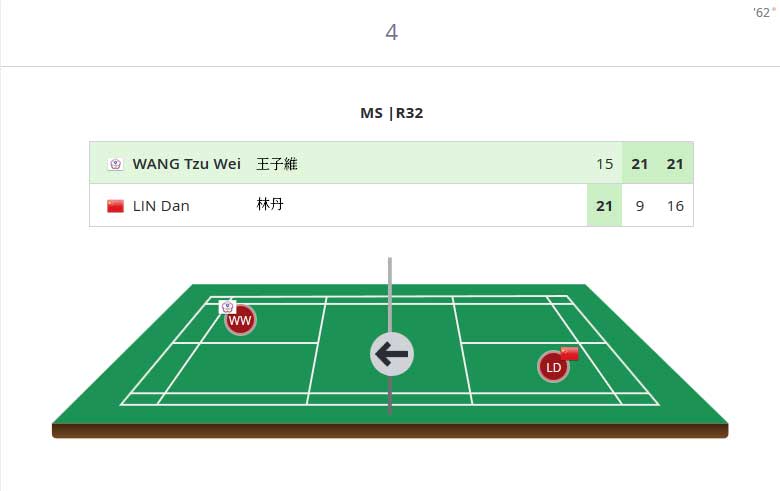
Task: Select LIN Dan's third game score 16
Action: pyautogui.click(x=675, y=206)
